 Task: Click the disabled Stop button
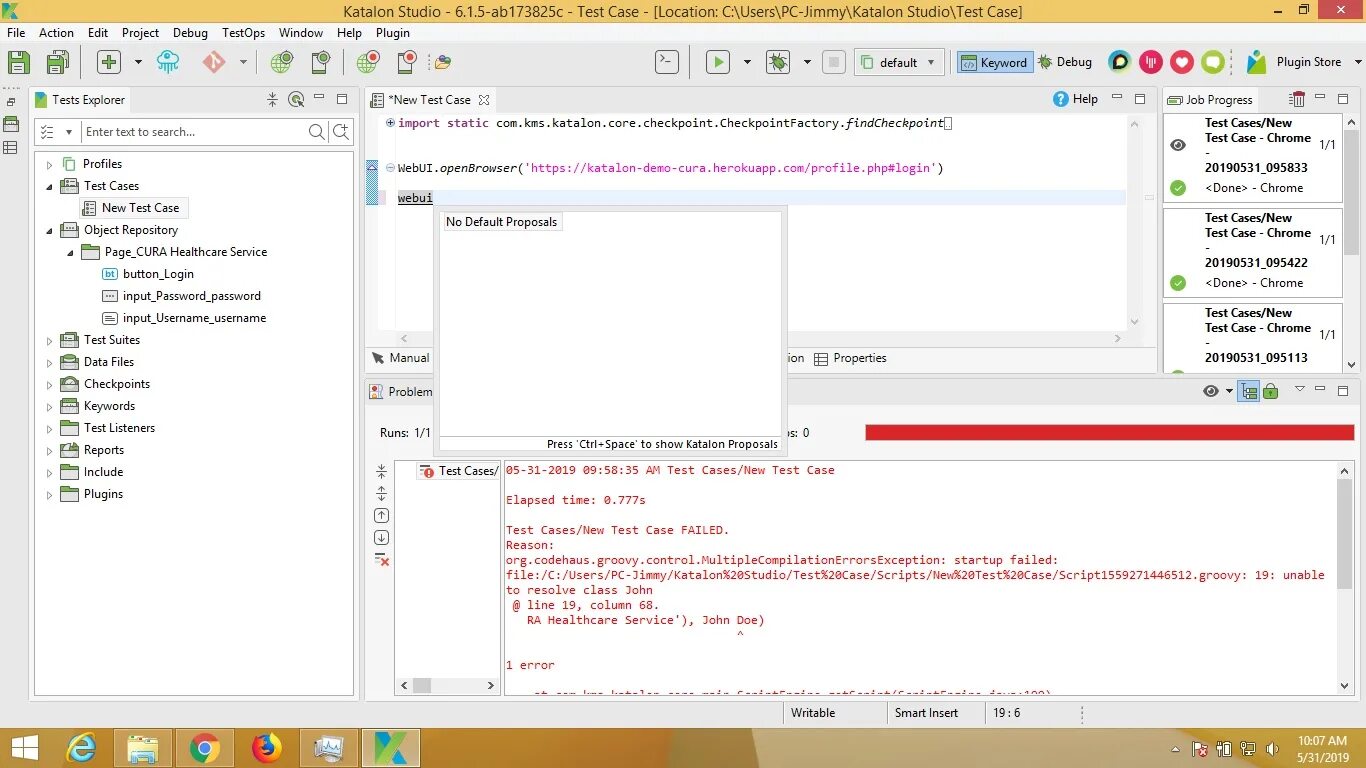tap(834, 62)
